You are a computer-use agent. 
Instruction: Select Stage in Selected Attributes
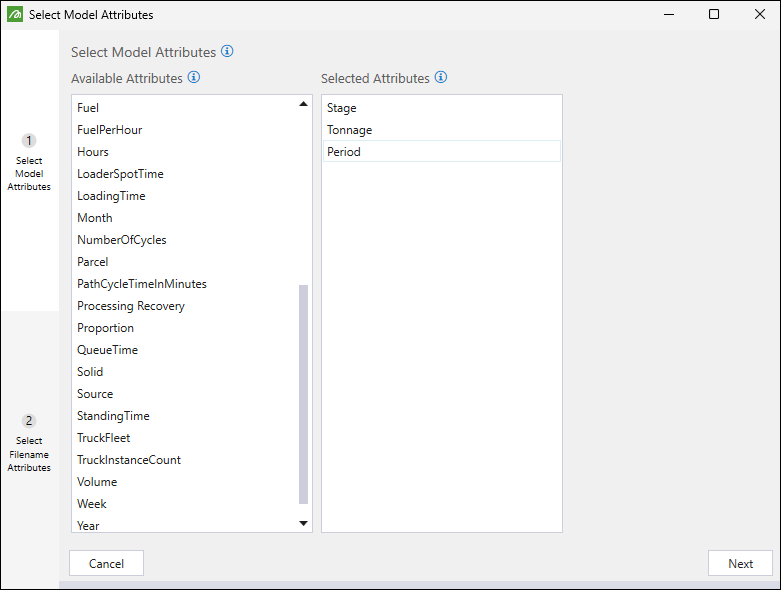click(342, 108)
